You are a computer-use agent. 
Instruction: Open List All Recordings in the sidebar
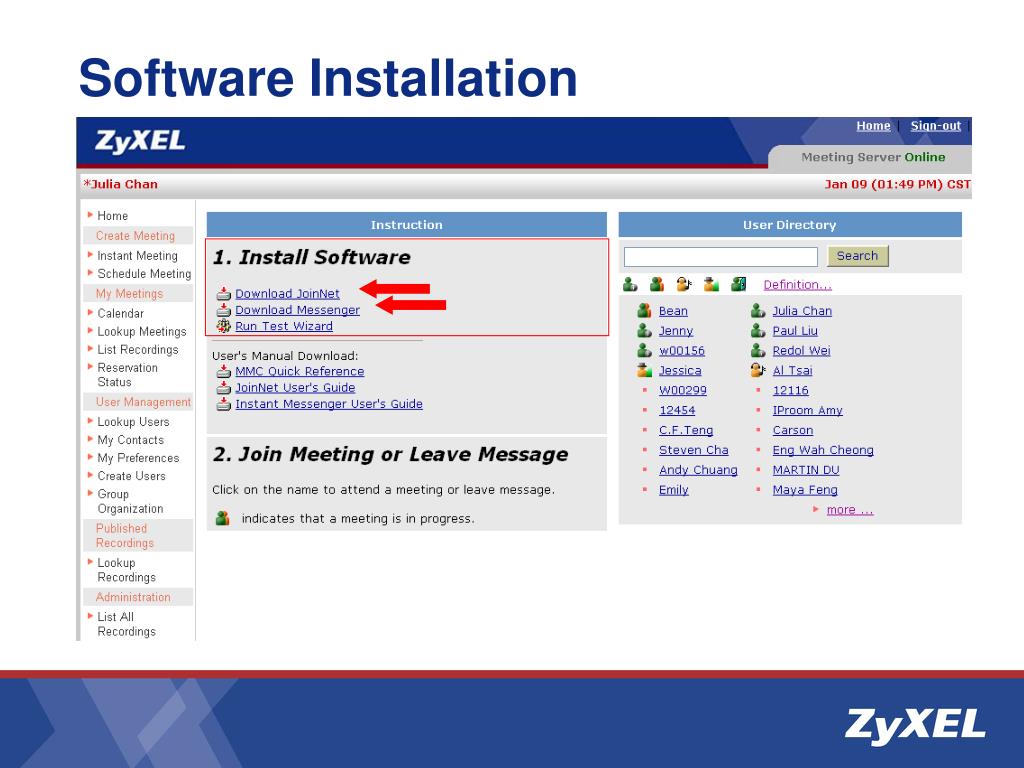(127, 624)
